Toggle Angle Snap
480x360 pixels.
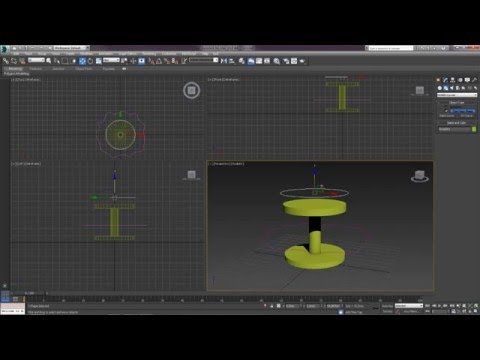159,61
